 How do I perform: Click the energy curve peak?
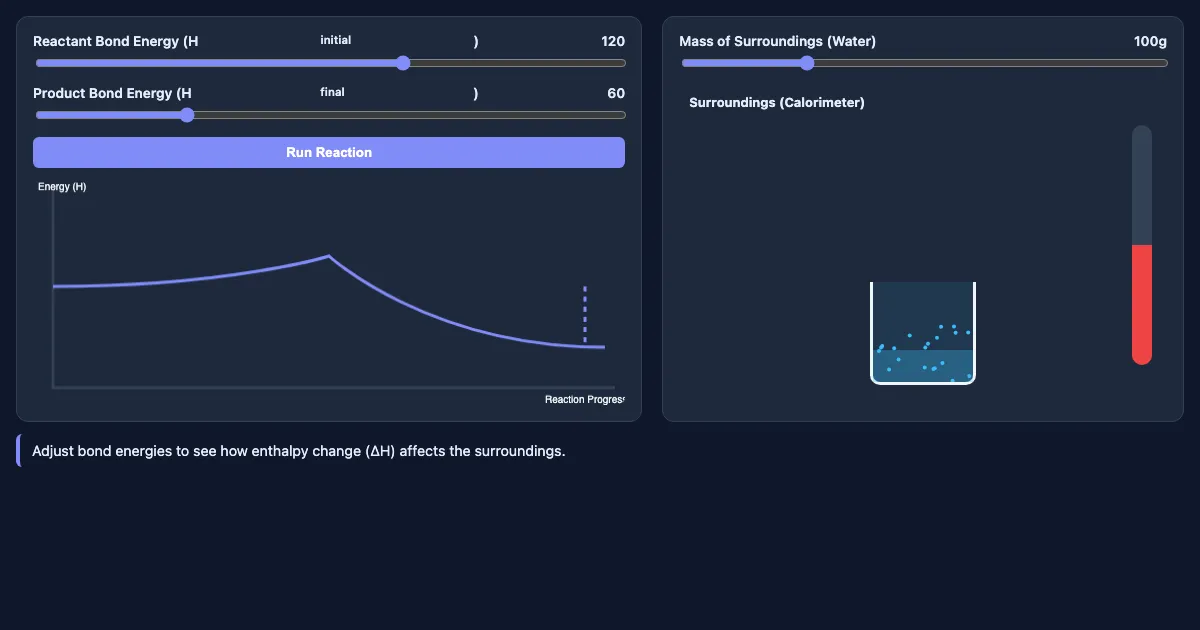tap(328, 256)
